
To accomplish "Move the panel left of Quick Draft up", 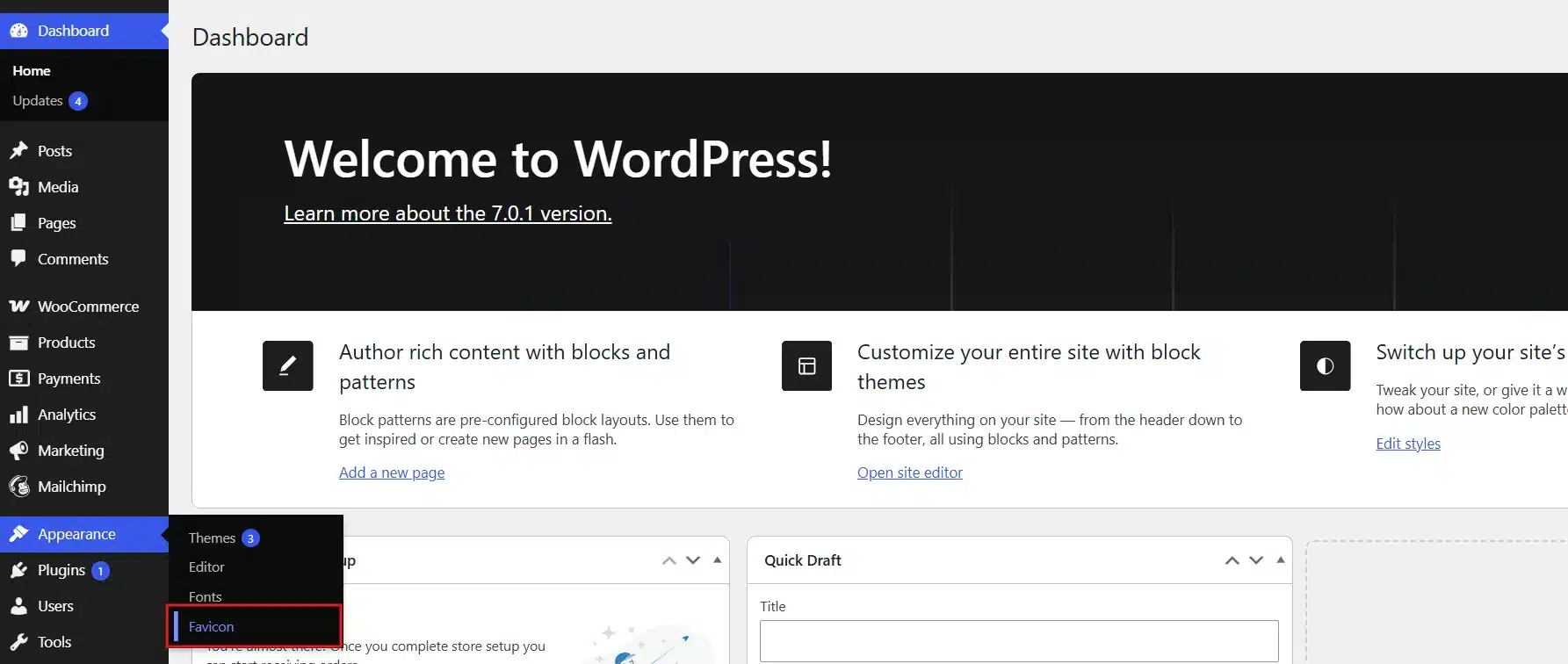I will click(x=669, y=560).
